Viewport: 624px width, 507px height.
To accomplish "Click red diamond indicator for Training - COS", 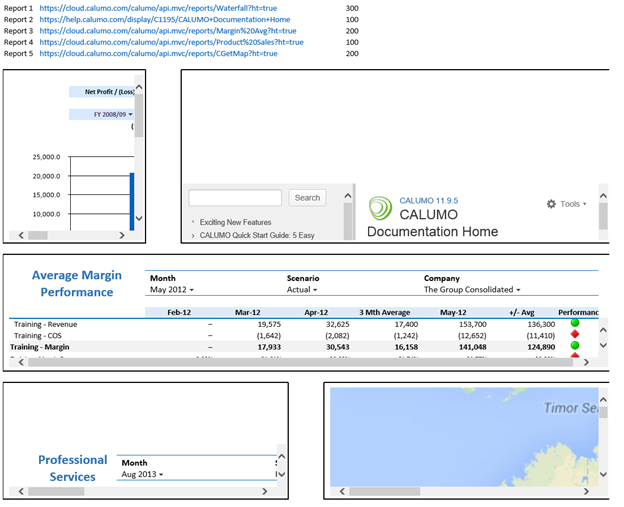I will (575, 334).
